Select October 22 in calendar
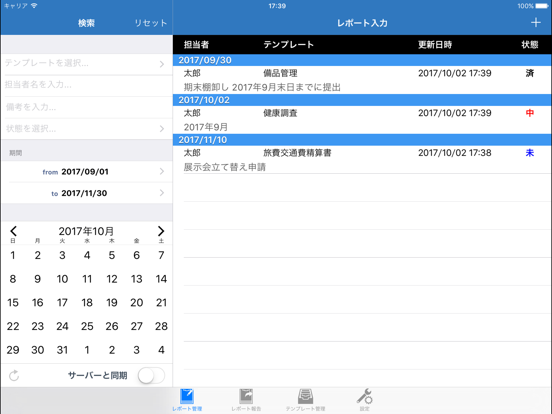Screen dimensions: 552x414 pyautogui.click(x=13, y=326)
